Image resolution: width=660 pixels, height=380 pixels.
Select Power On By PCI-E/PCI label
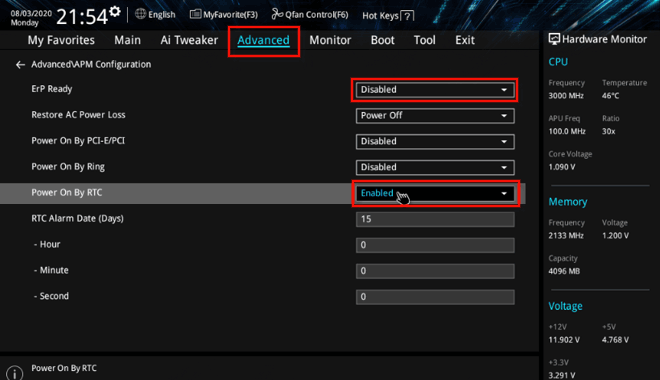tap(78, 141)
